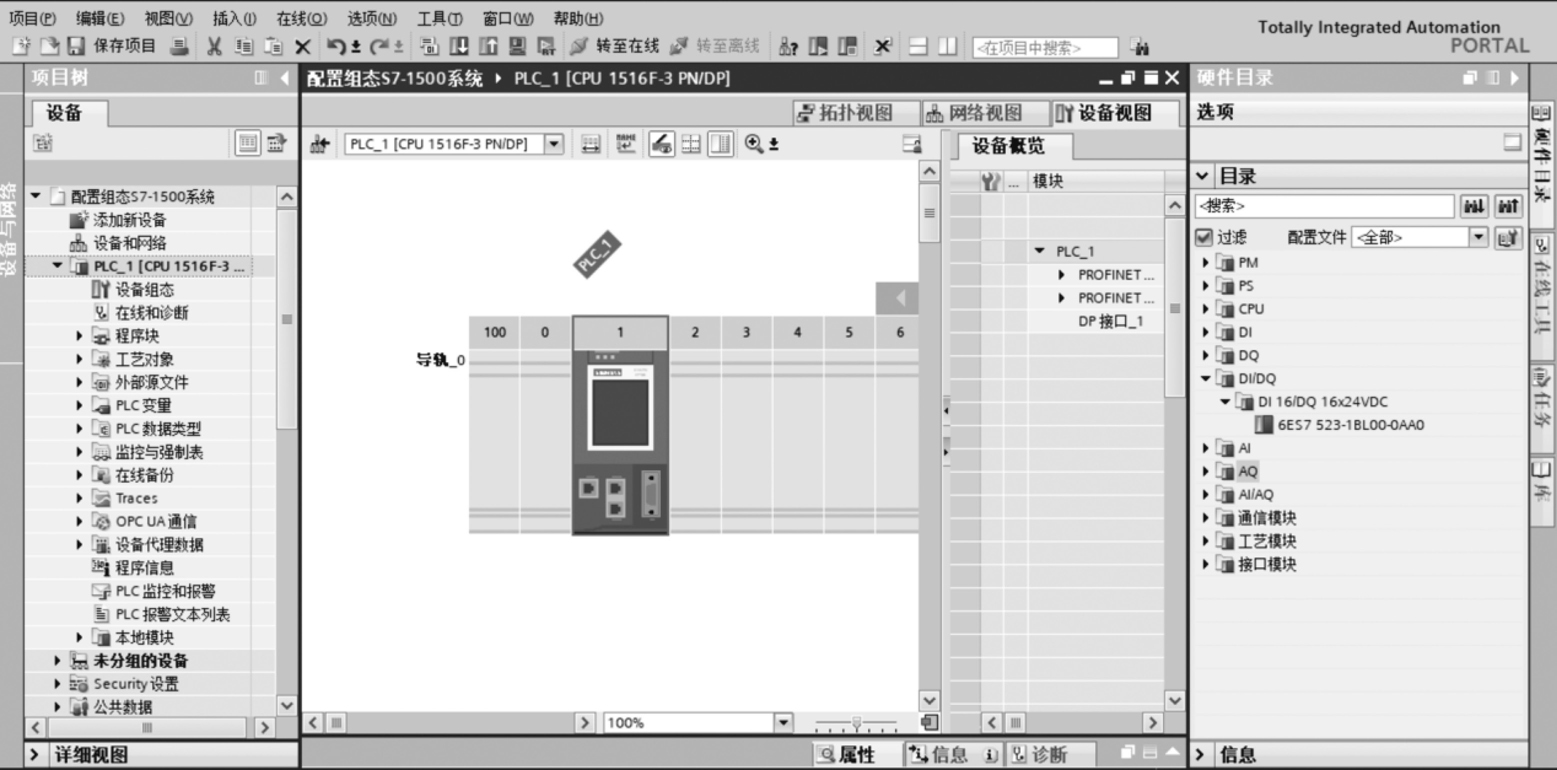Screen dimensions: 1557x770
Task: Expand the AQ folder in catalog
Action: click(1206, 471)
